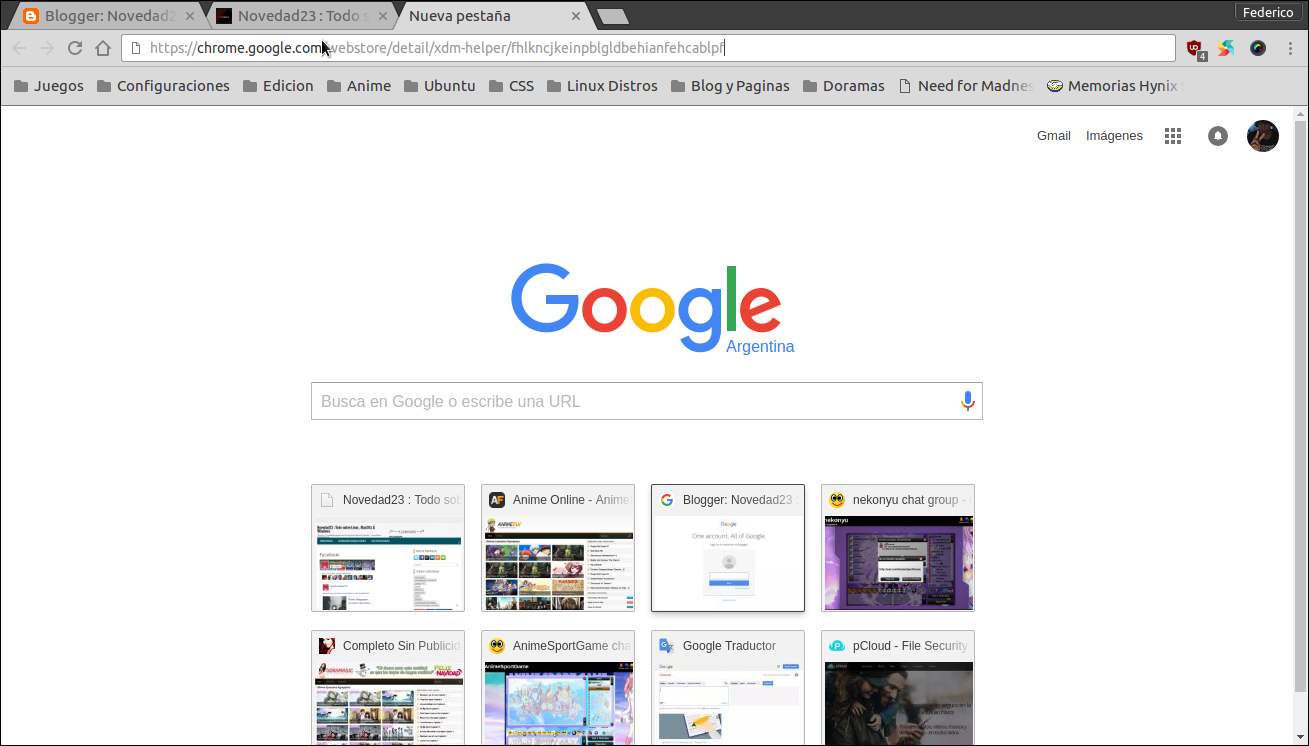Open the nekonyu chat group thumbnail
Viewport: 1309px width, 746px height.
pyautogui.click(x=898, y=548)
